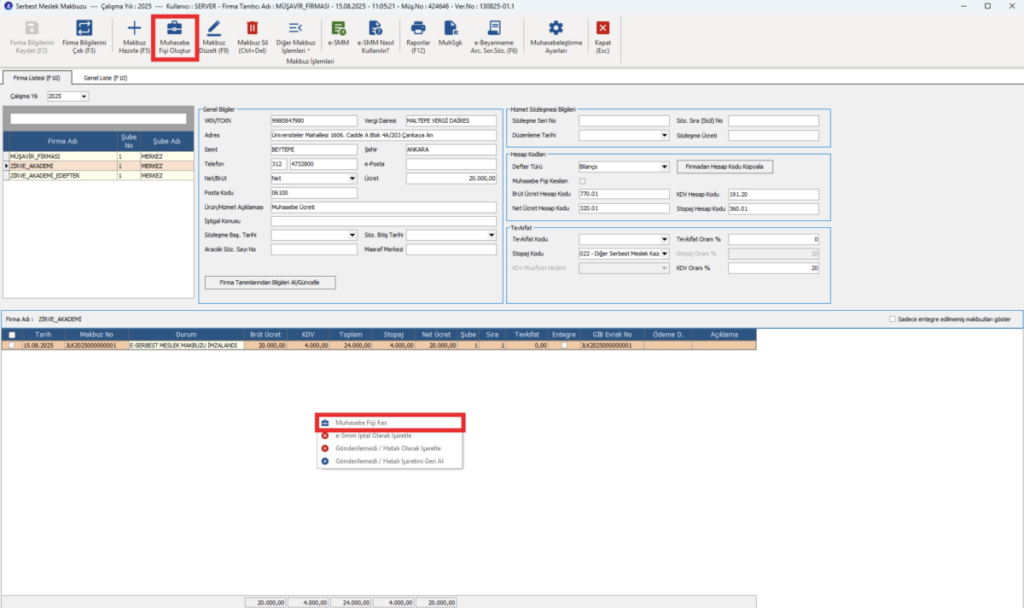The image size is (1024, 608).
Task: Click Firmadan Hesap Kodu Kopyala button
Action: click(x=724, y=167)
